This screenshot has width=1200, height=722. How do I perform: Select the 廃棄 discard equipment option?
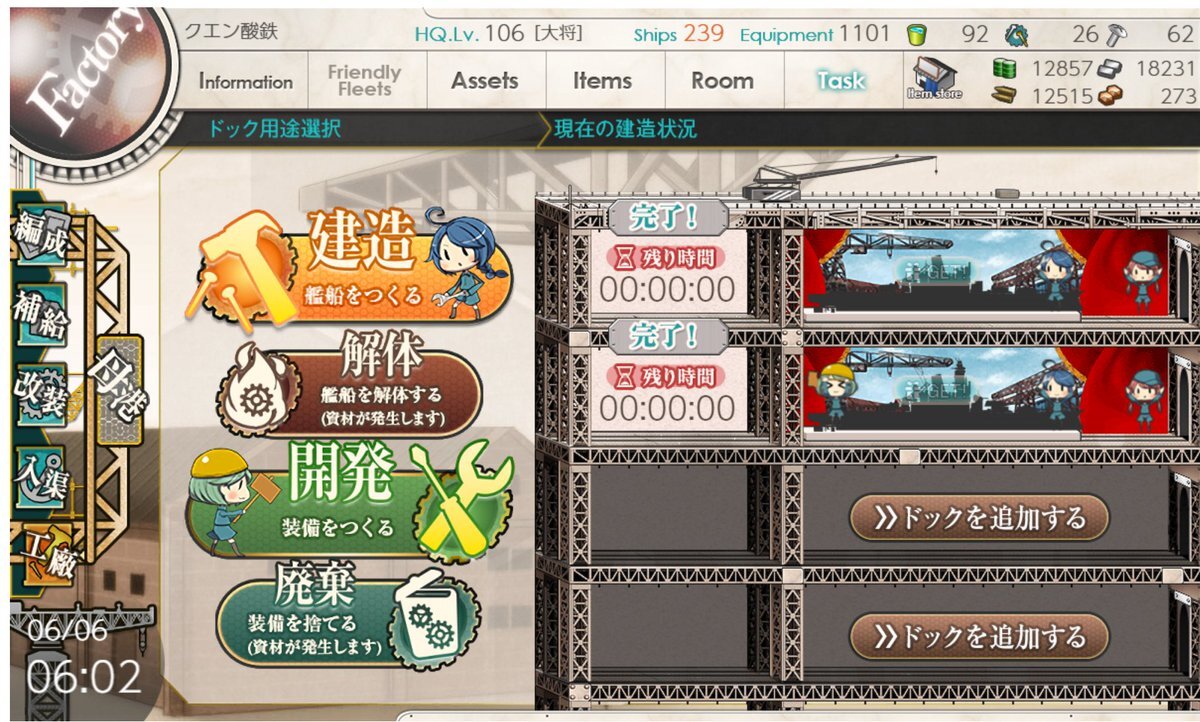coord(345,614)
